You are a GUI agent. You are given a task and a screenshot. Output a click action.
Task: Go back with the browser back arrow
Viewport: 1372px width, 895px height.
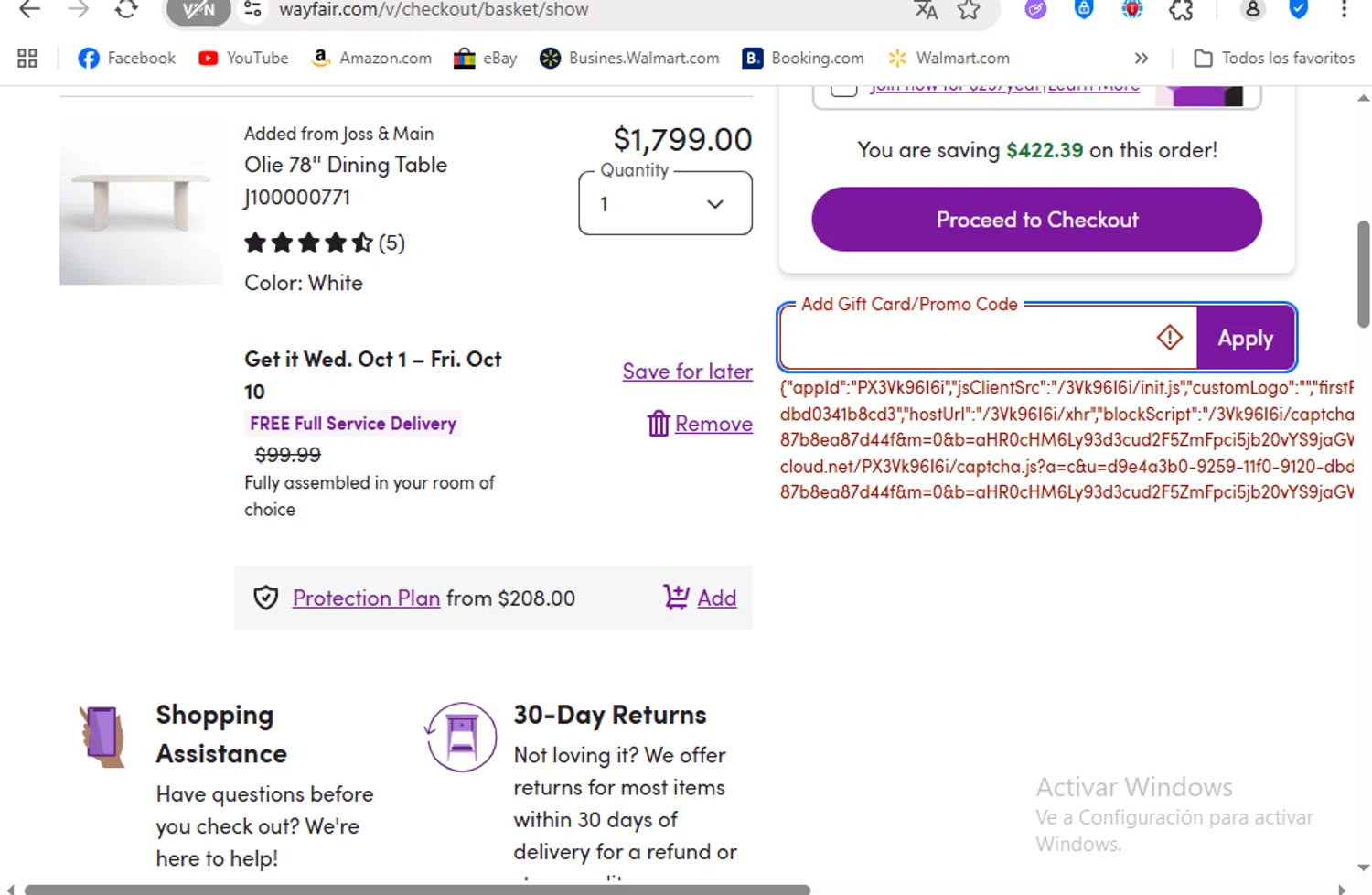pyautogui.click(x=29, y=10)
